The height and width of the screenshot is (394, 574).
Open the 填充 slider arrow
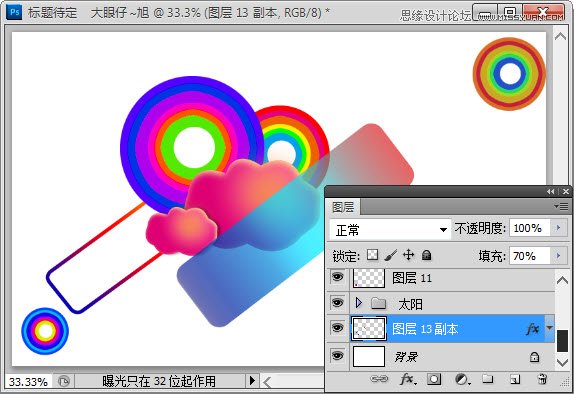(559, 255)
